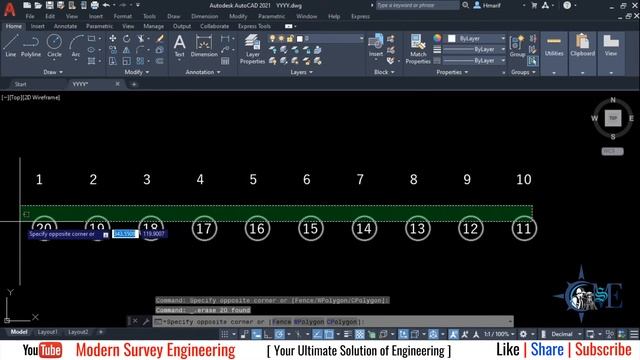640x360 pixels.
Task: Expand the Annotation panel
Action: click(203, 72)
